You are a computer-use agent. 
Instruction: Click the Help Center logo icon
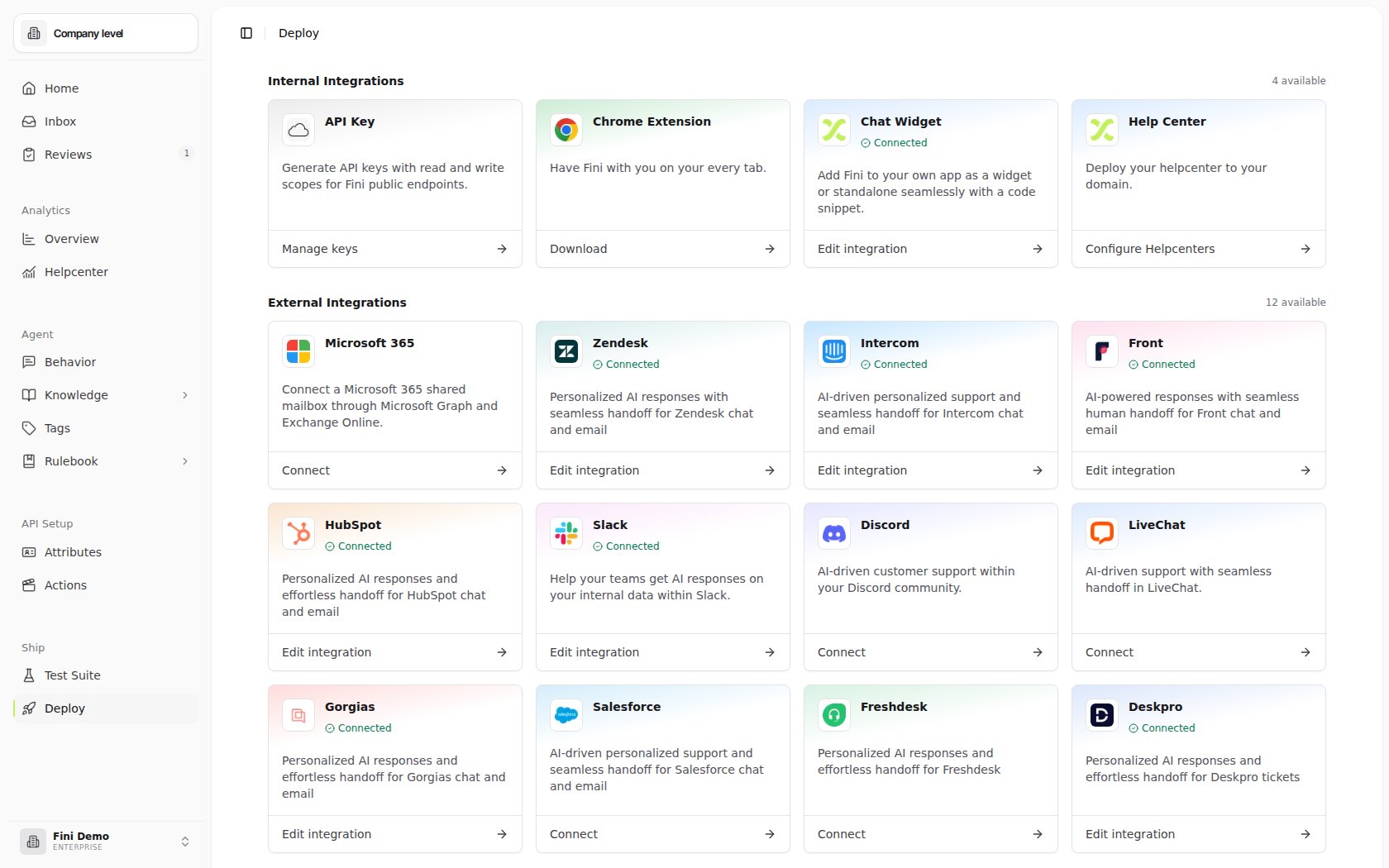tap(1102, 130)
